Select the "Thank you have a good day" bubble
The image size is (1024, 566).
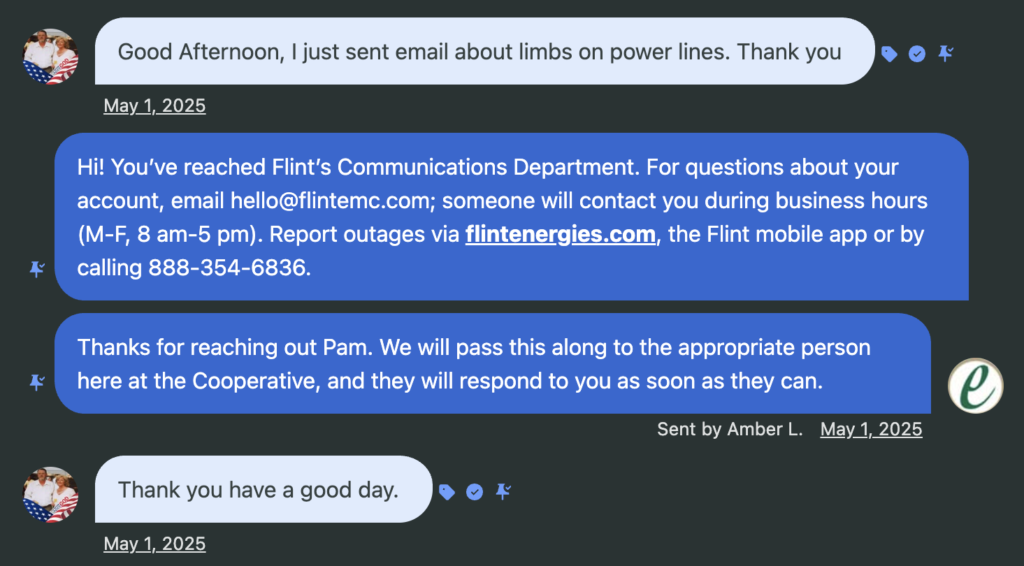click(260, 490)
